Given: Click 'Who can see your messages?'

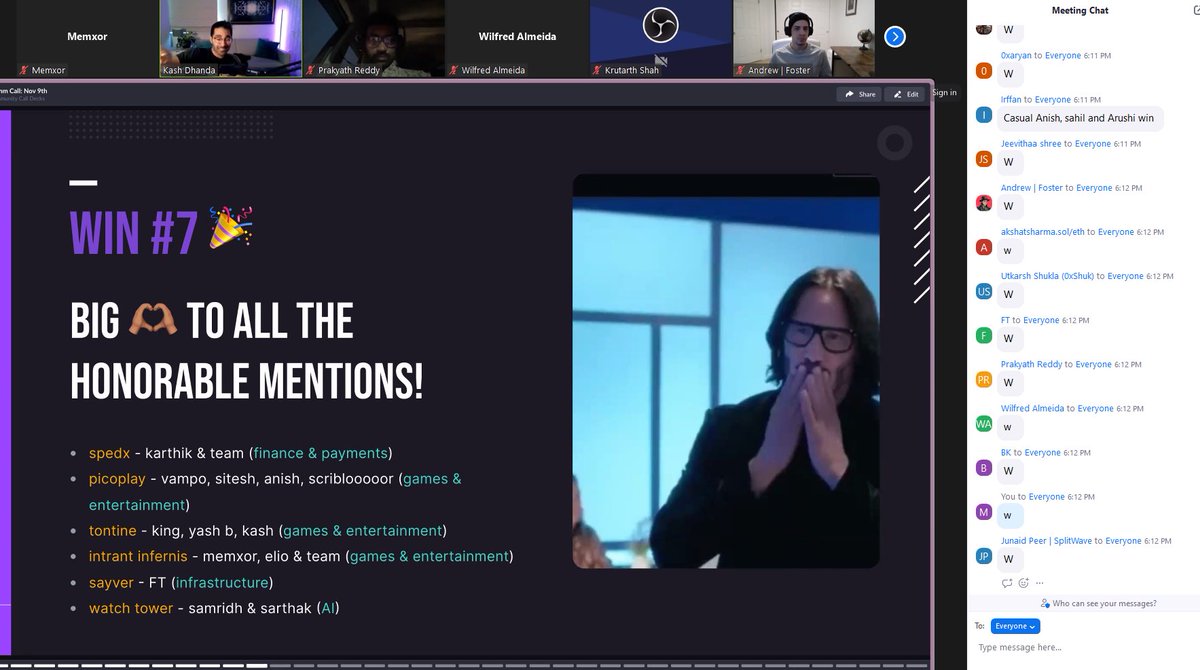Looking at the screenshot, I should tap(1098, 603).
